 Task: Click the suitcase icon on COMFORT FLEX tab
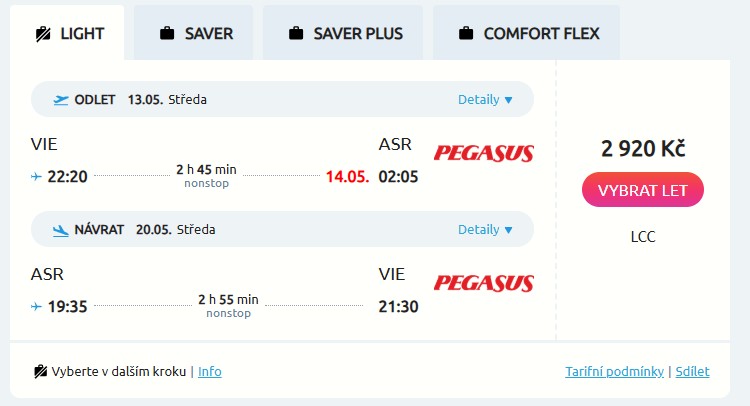coord(466,33)
